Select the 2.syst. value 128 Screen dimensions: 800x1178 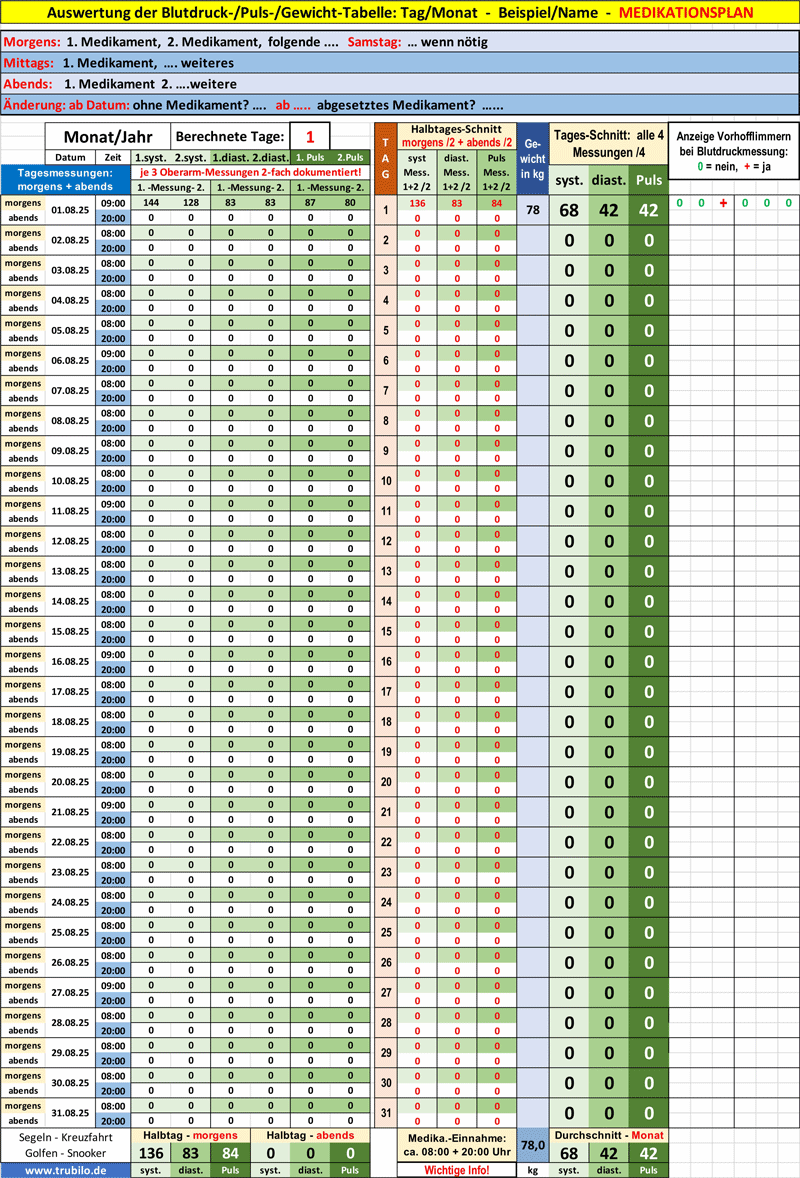click(191, 203)
